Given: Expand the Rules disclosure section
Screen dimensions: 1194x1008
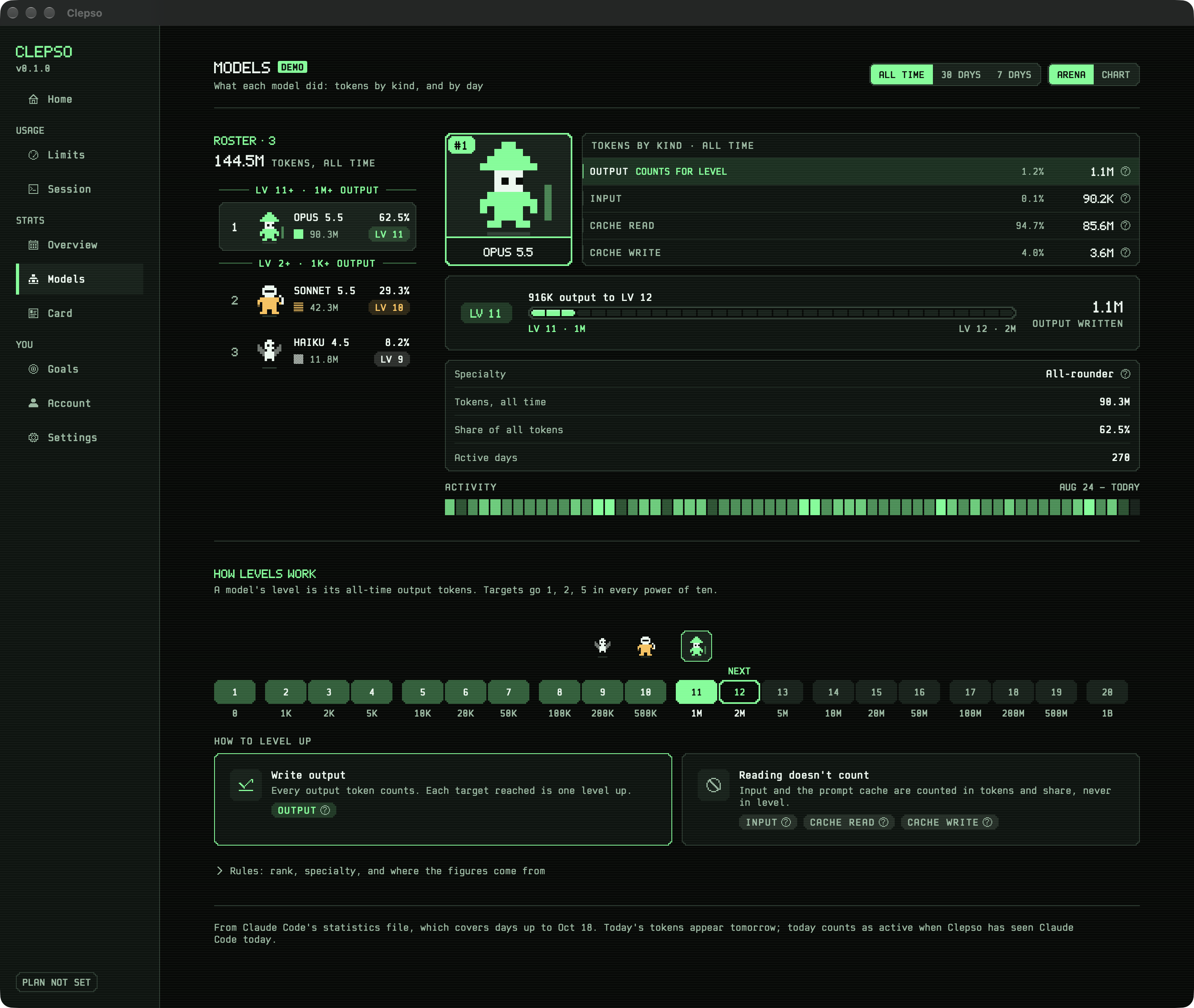Looking at the screenshot, I should pyautogui.click(x=380, y=871).
